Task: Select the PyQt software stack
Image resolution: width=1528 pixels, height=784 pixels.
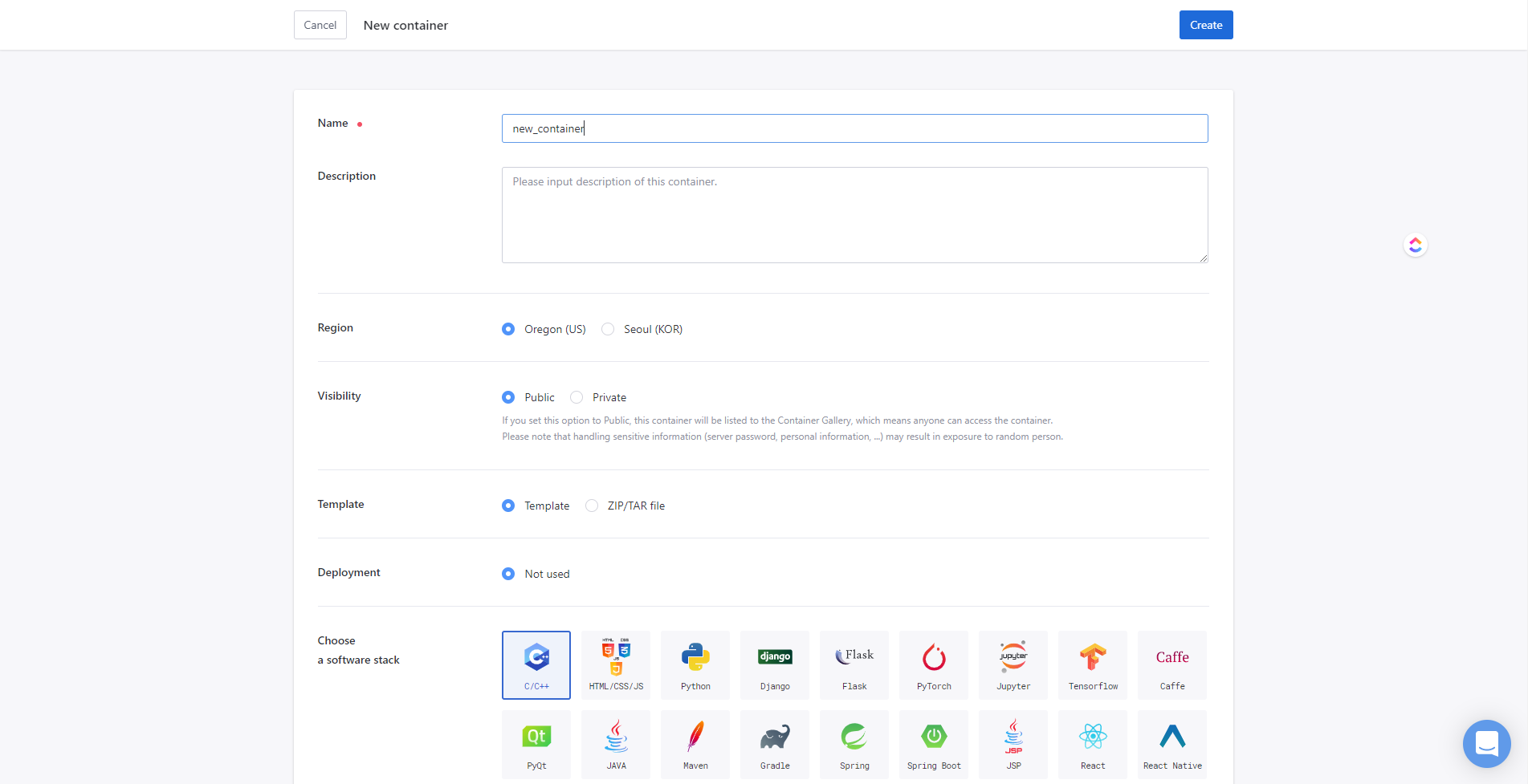Action: click(536, 745)
